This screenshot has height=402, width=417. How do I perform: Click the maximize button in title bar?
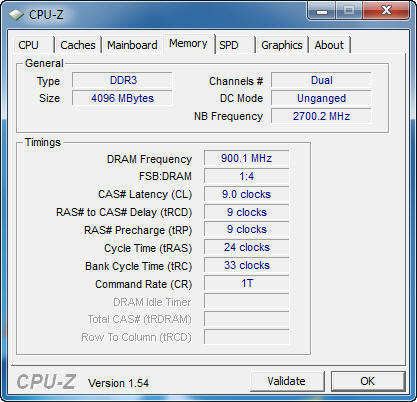349,11
